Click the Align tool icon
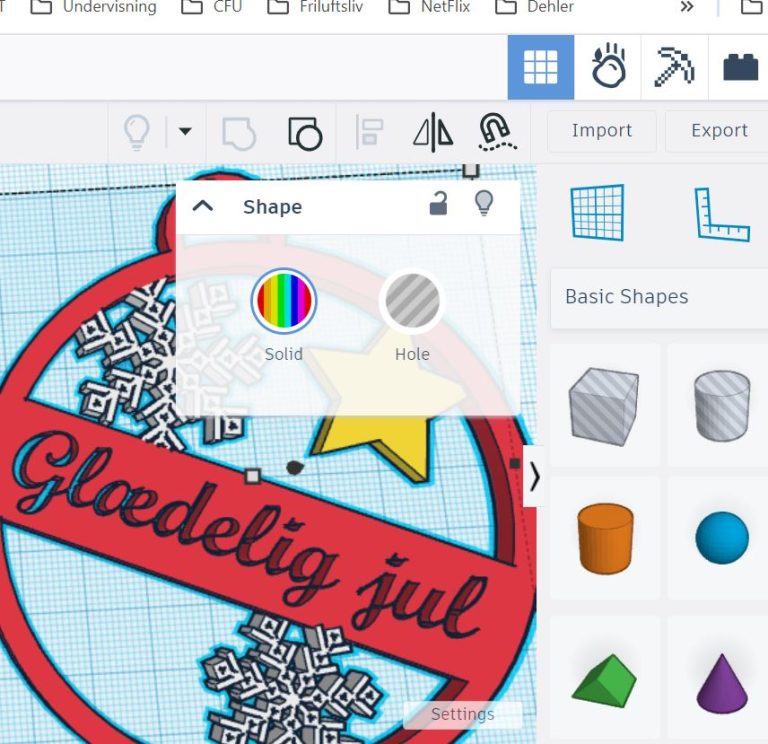Screen dimensions: 768x744 pos(370,131)
